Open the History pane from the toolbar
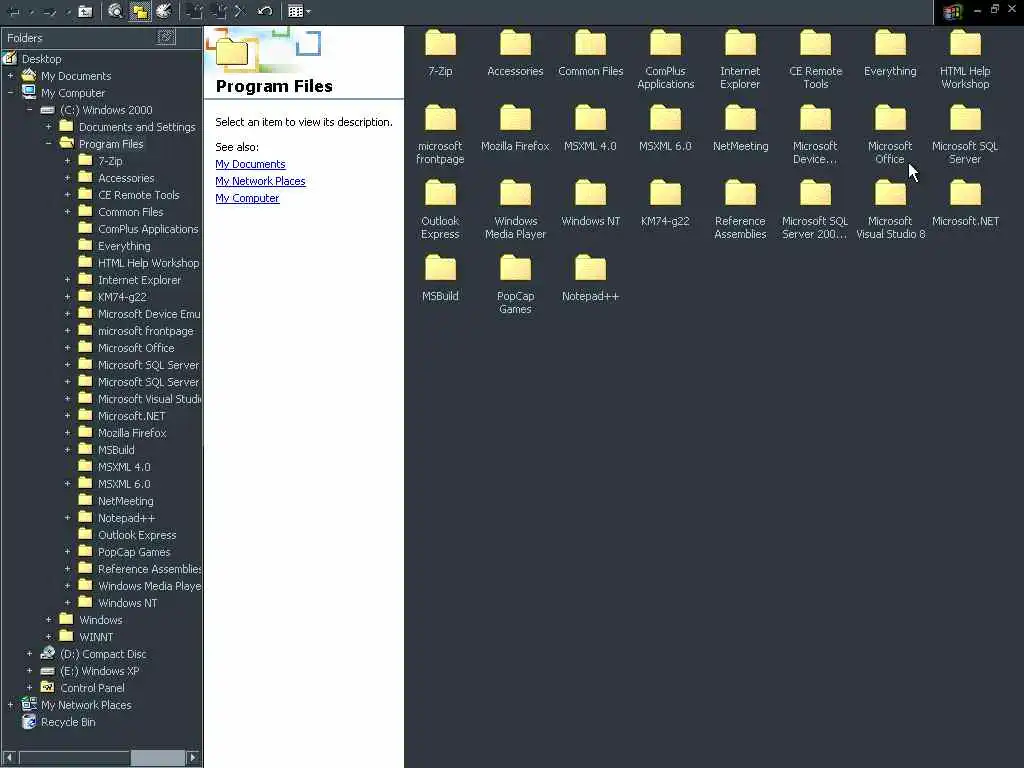The height and width of the screenshot is (768, 1024). click(x=164, y=11)
